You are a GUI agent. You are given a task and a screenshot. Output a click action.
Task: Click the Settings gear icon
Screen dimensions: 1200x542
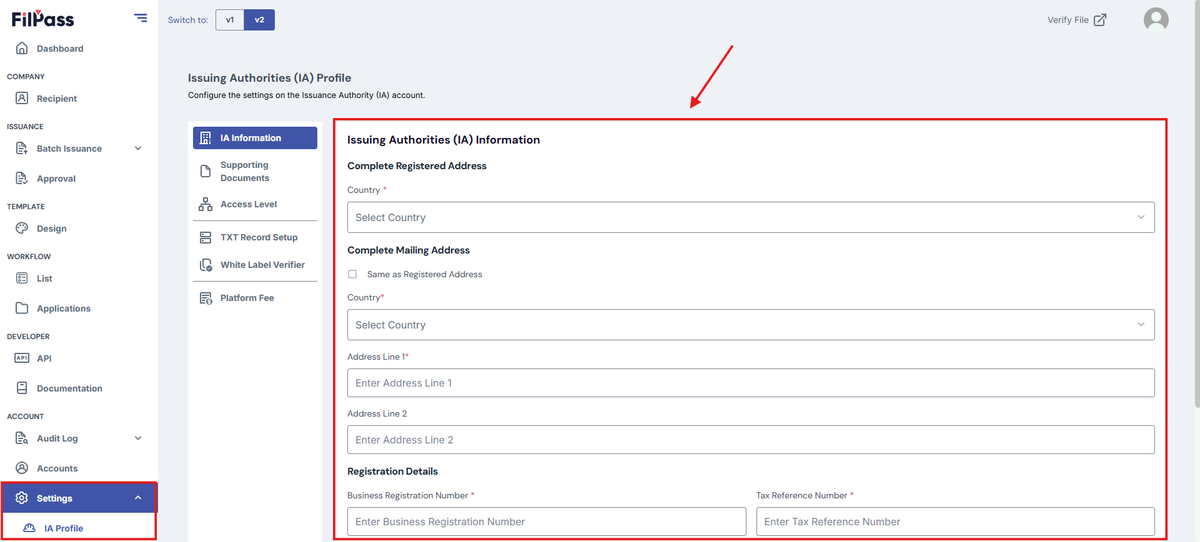tap(22, 498)
